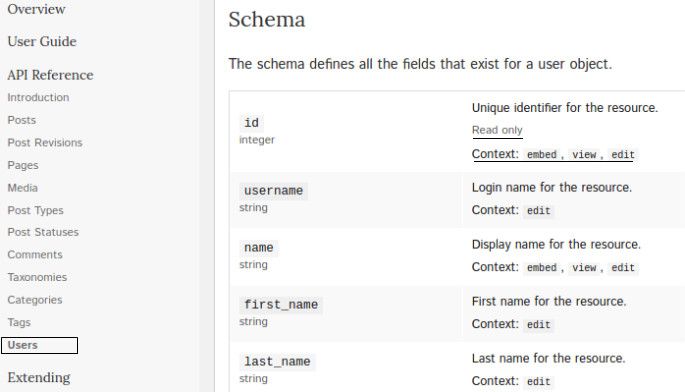Go to Categories reference
Screen dimensions: 685x392
click(x=35, y=300)
